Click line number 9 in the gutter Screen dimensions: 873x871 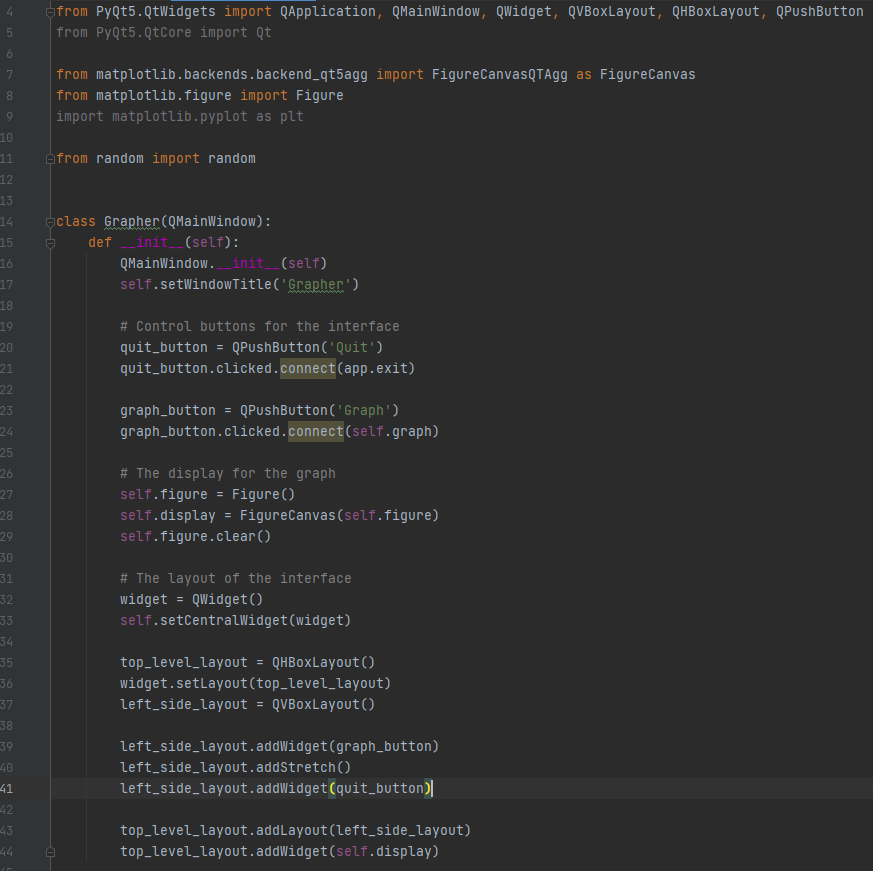(x=9, y=116)
